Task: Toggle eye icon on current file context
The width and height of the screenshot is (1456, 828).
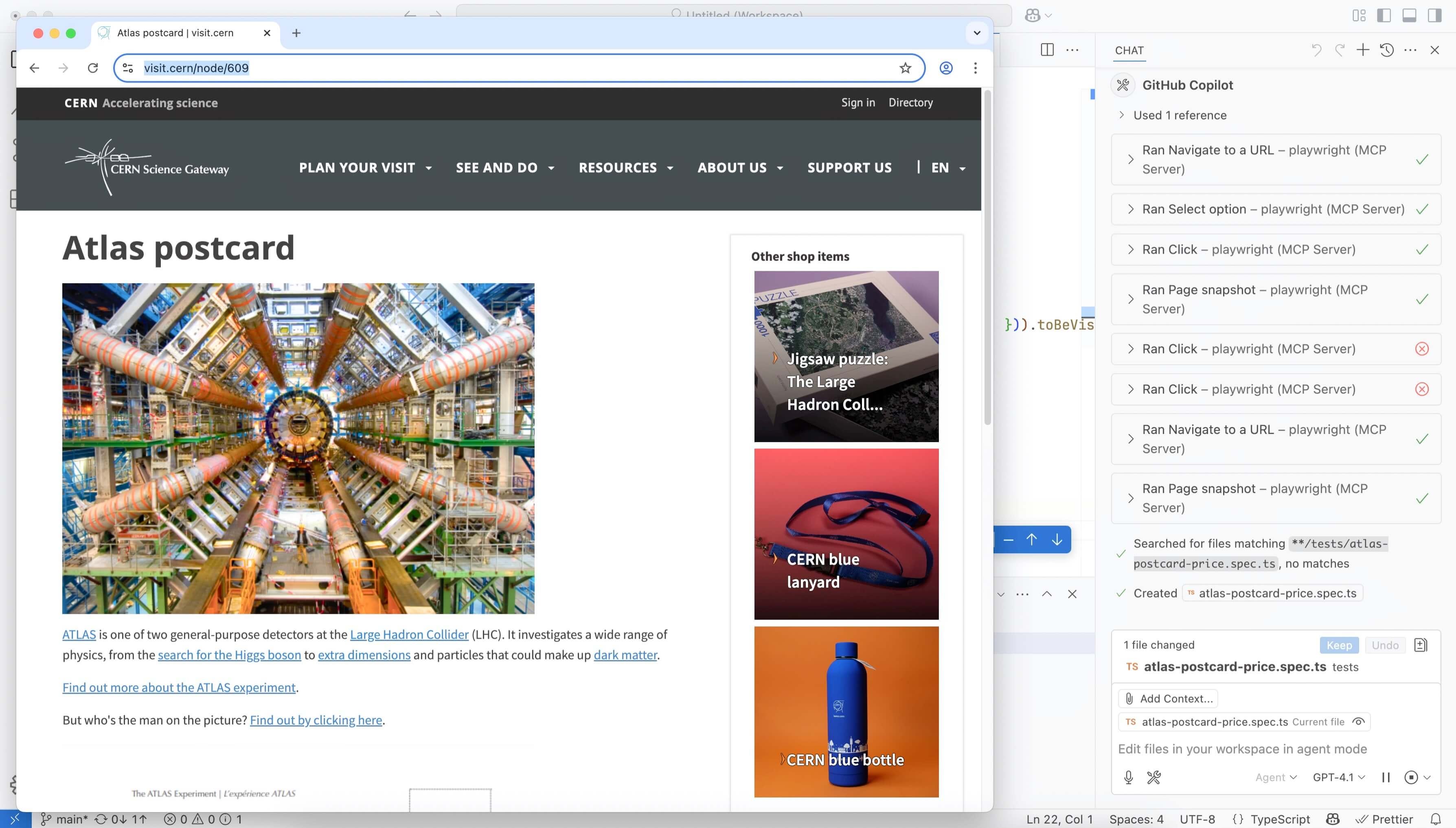Action: [1358, 722]
